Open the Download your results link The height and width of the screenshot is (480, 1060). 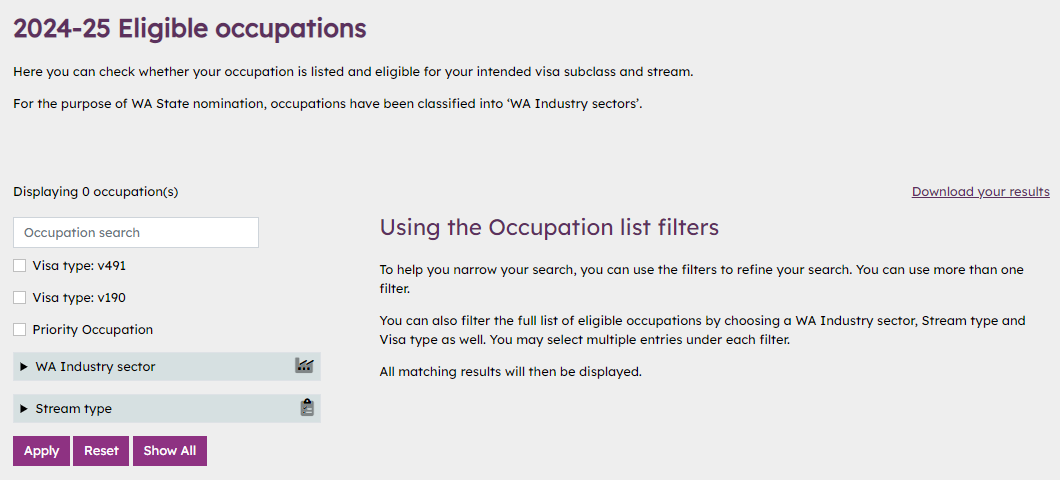point(980,191)
